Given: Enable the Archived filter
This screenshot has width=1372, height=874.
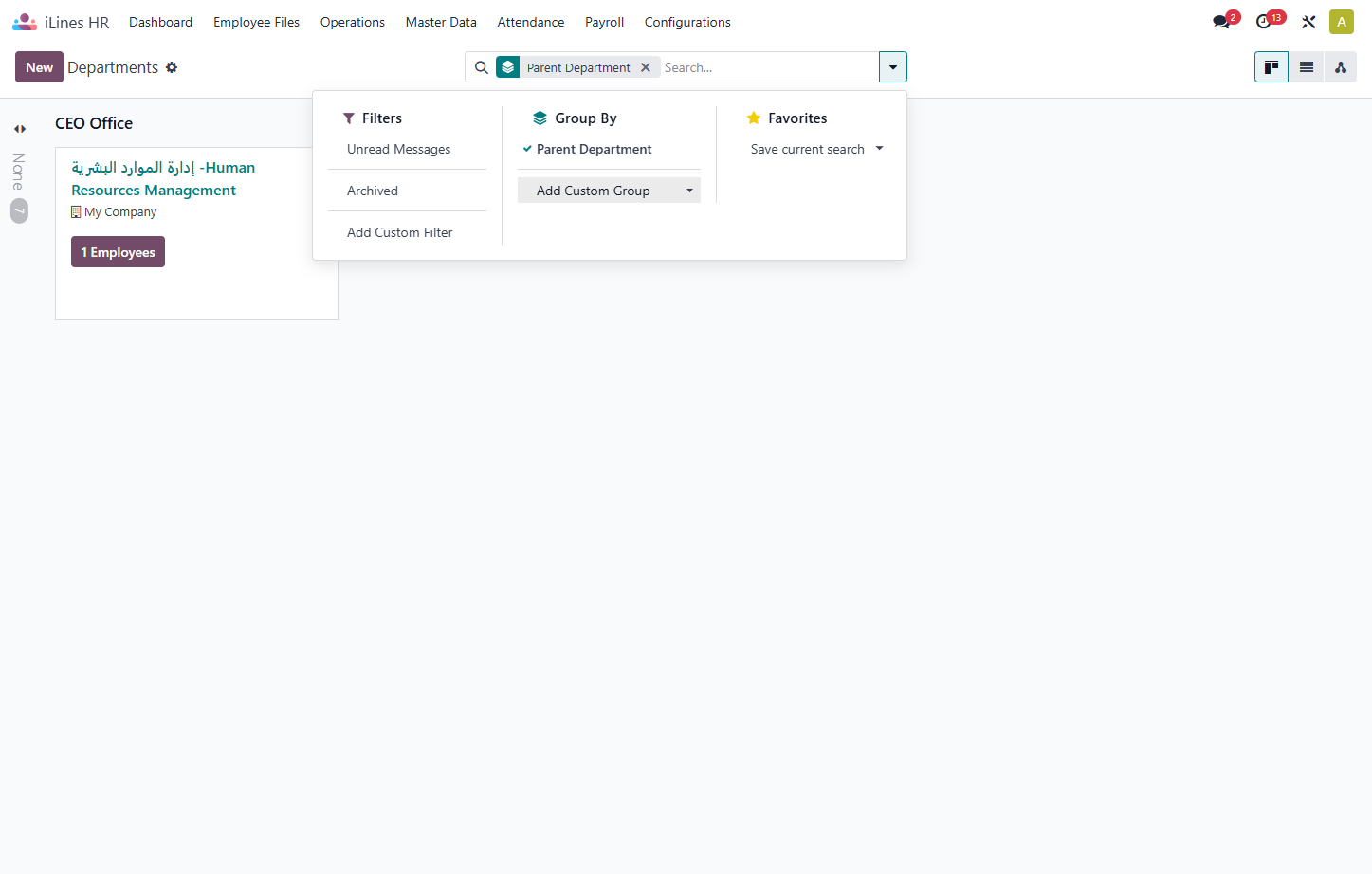Looking at the screenshot, I should (407, 191).
